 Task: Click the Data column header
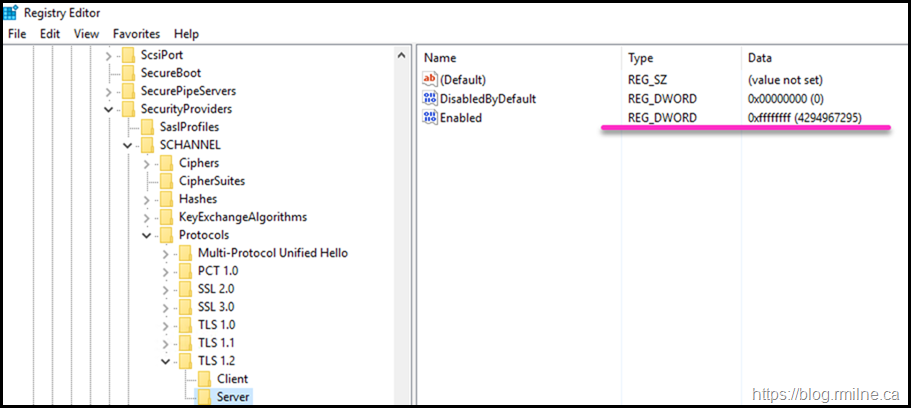tap(760, 58)
